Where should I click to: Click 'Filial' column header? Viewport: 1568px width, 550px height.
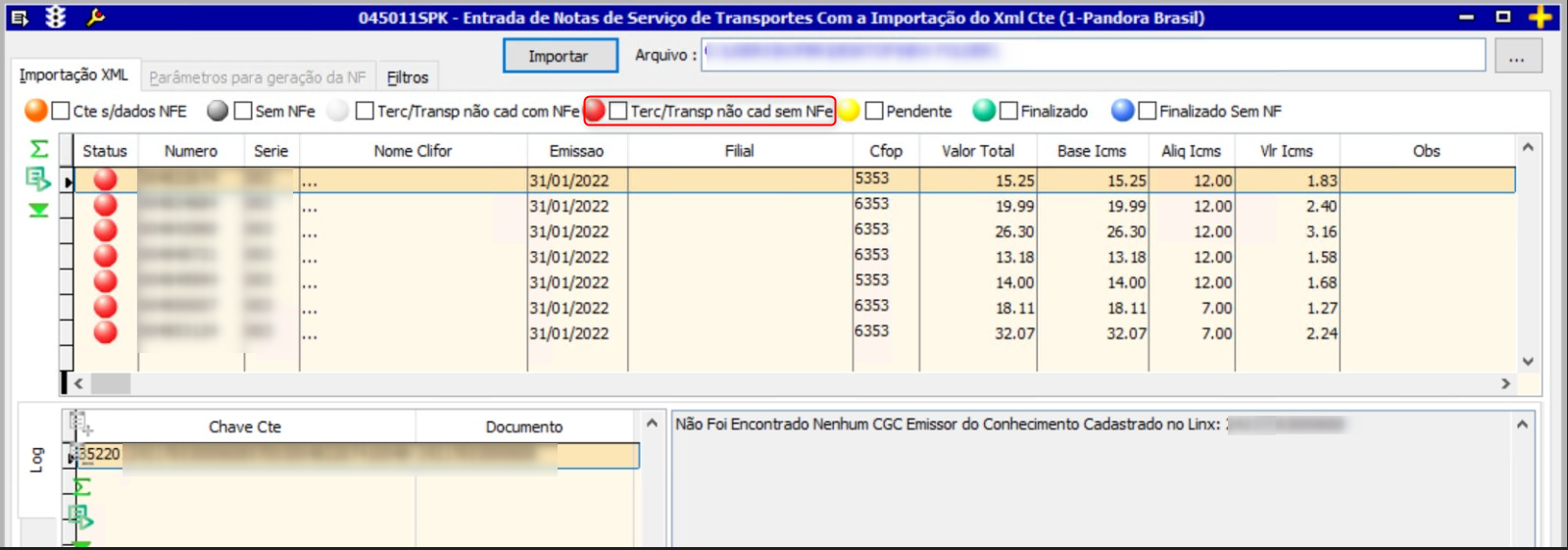pos(740,151)
